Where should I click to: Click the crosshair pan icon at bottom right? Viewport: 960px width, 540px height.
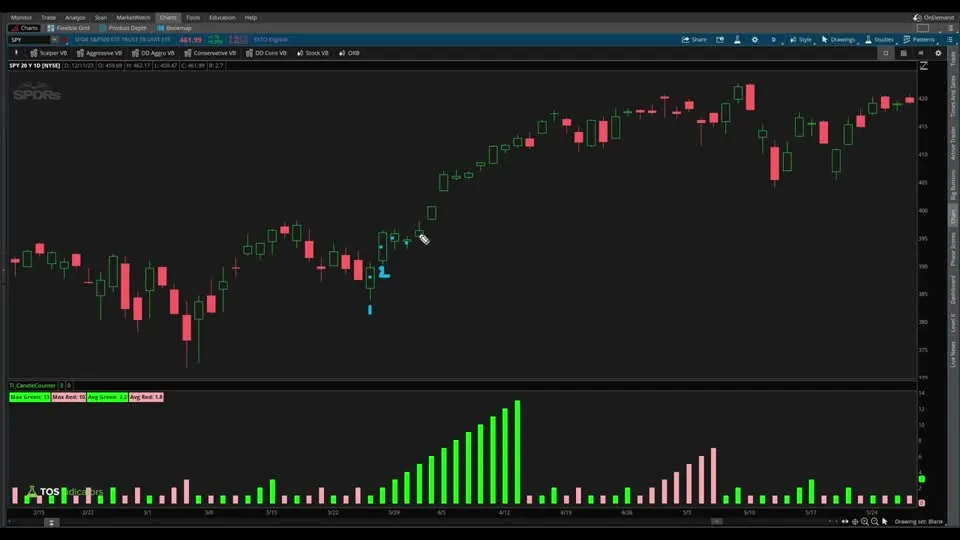tap(855, 522)
